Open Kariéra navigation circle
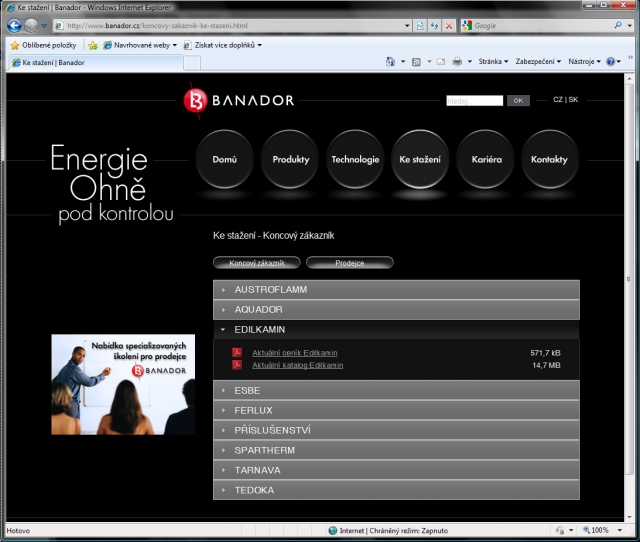This screenshot has height=542, width=640. tap(485, 159)
